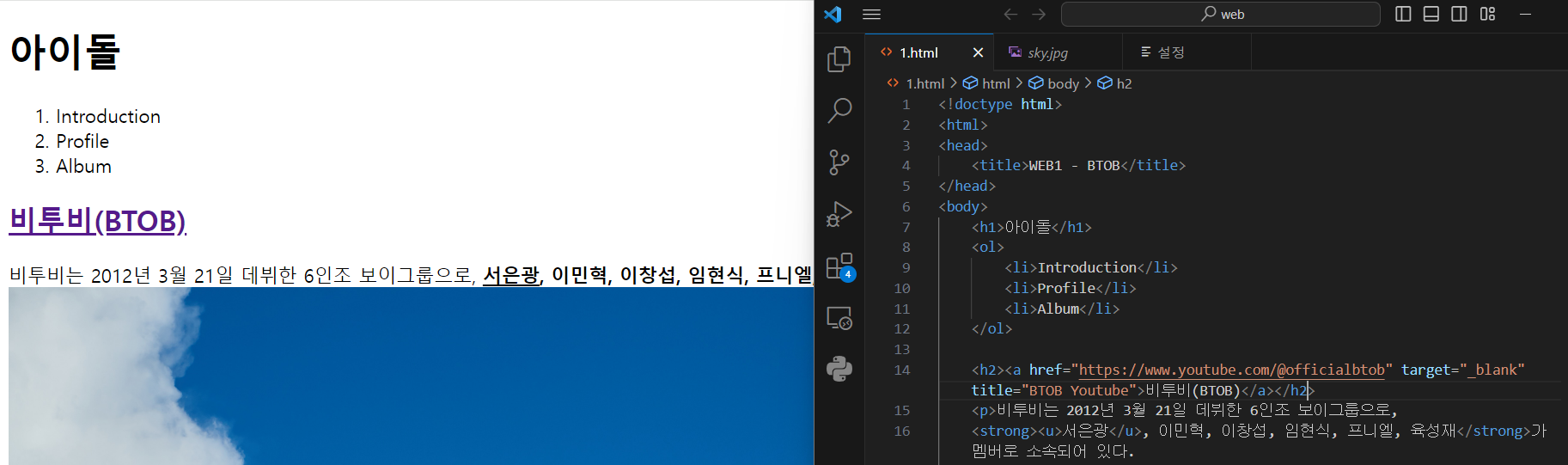Switch to the sky.jpg tab
Viewport: 1568px width, 465px height.
(1047, 52)
